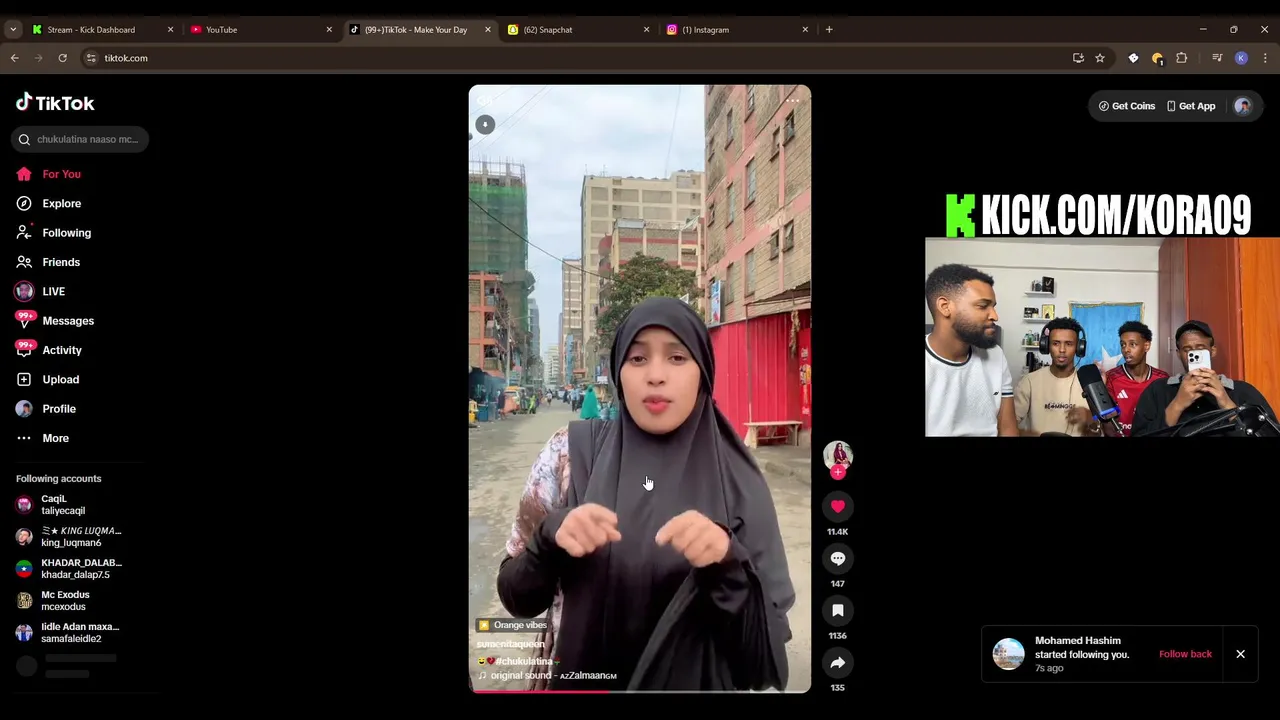The height and width of the screenshot is (720, 1280).
Task: Expand the More menu in sidebar
Action: tap(42, 438)
